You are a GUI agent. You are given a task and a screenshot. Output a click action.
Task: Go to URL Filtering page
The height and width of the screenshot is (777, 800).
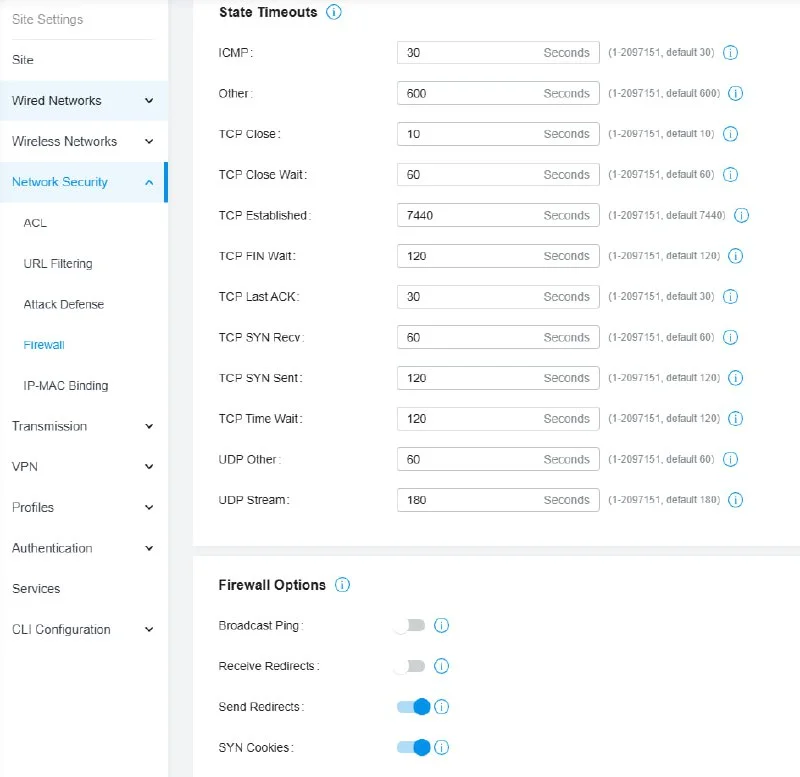point(58,264)
